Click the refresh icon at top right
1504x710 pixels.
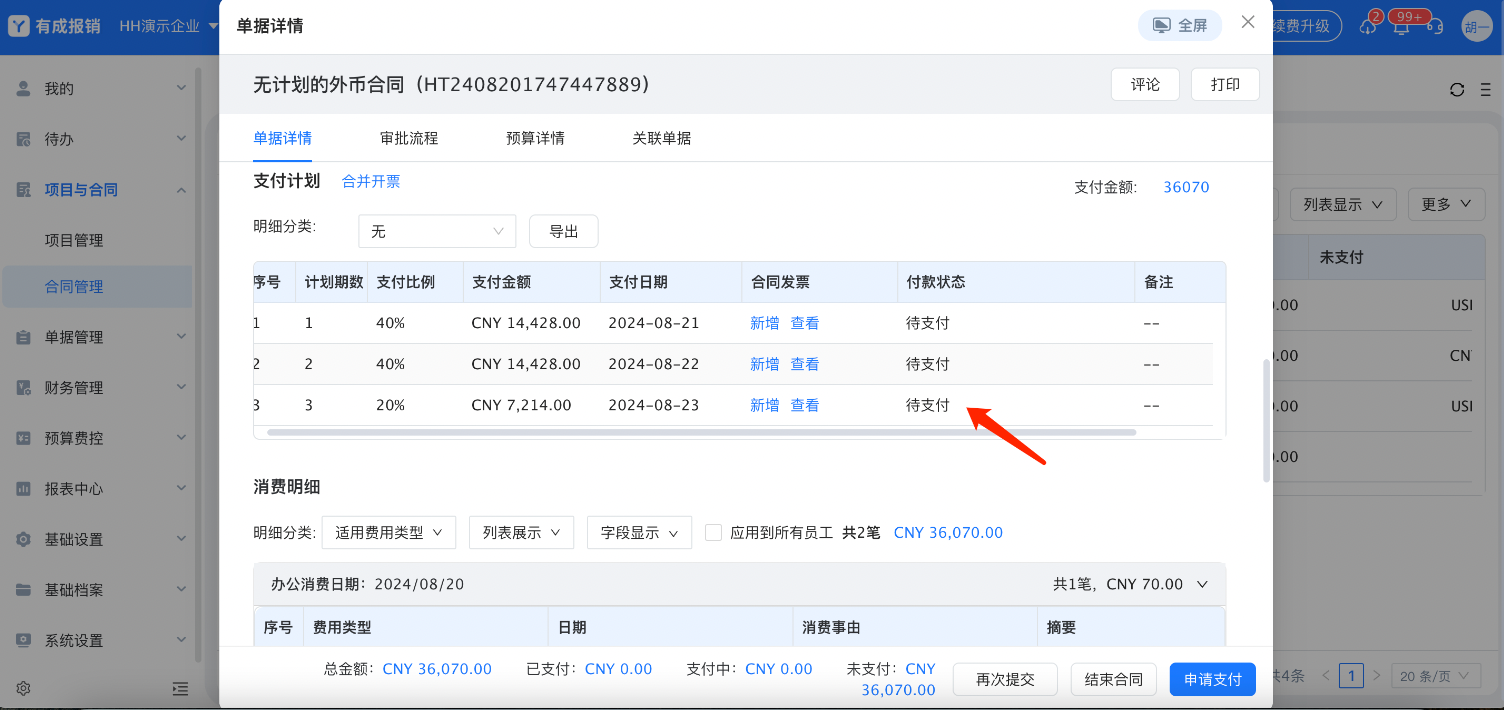point(1457,90)
